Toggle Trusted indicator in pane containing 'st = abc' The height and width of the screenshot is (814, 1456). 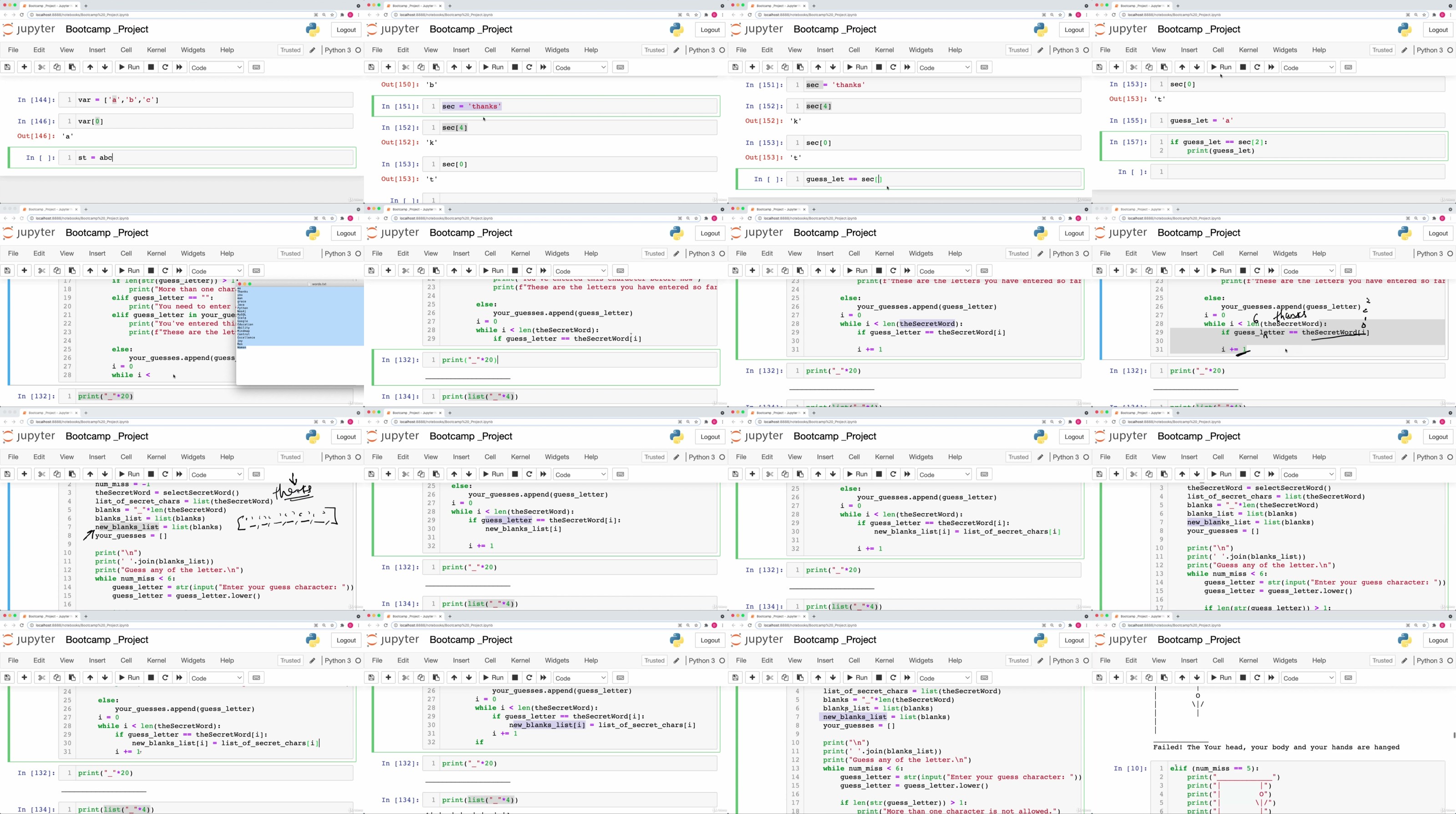tap(290, 50)
